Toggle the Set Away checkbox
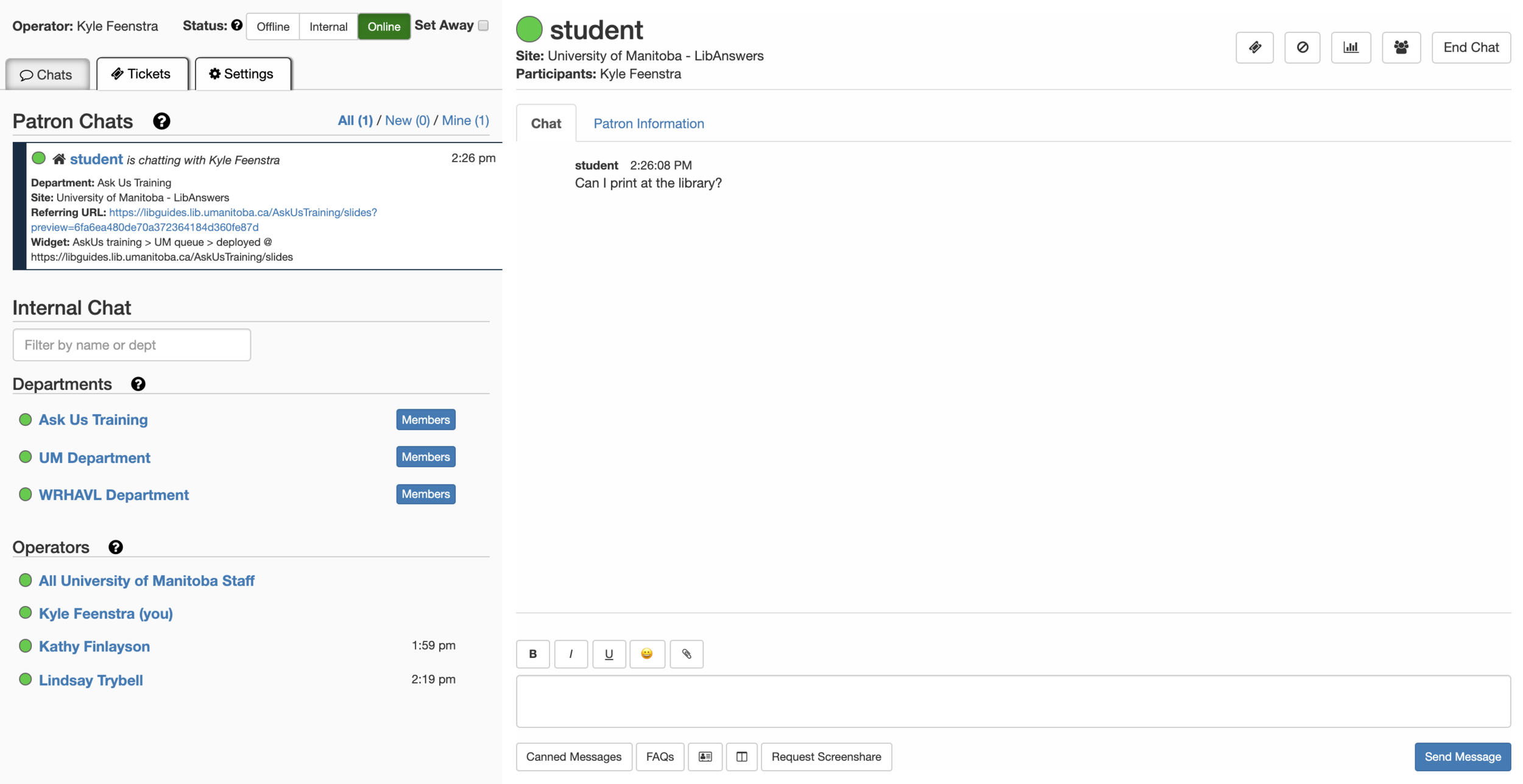1523x784 pixels. pyautogui.click(x=483, y=26)
